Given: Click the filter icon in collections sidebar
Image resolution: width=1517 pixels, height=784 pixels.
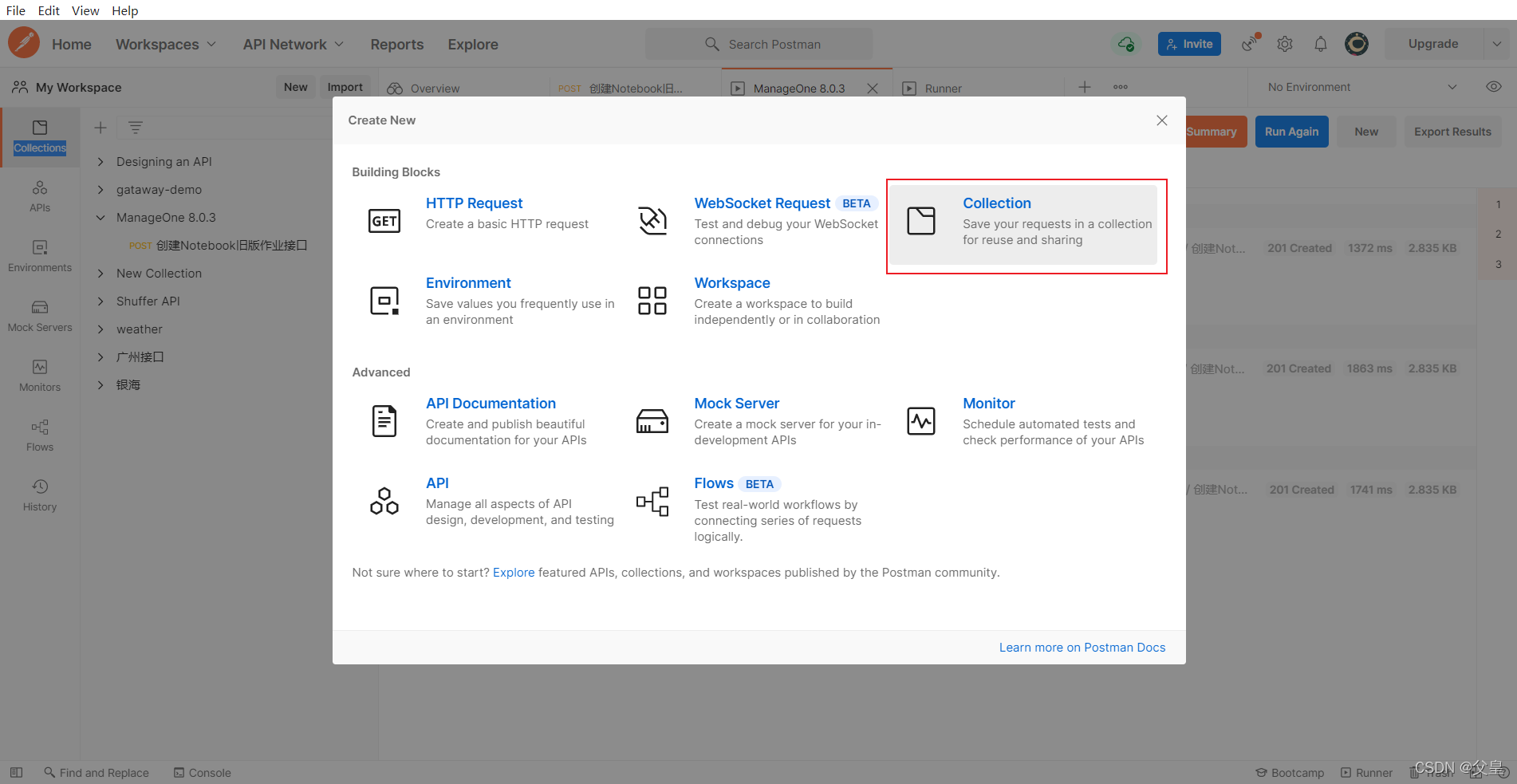Looking at the screenshot, I should coord(136,128).
